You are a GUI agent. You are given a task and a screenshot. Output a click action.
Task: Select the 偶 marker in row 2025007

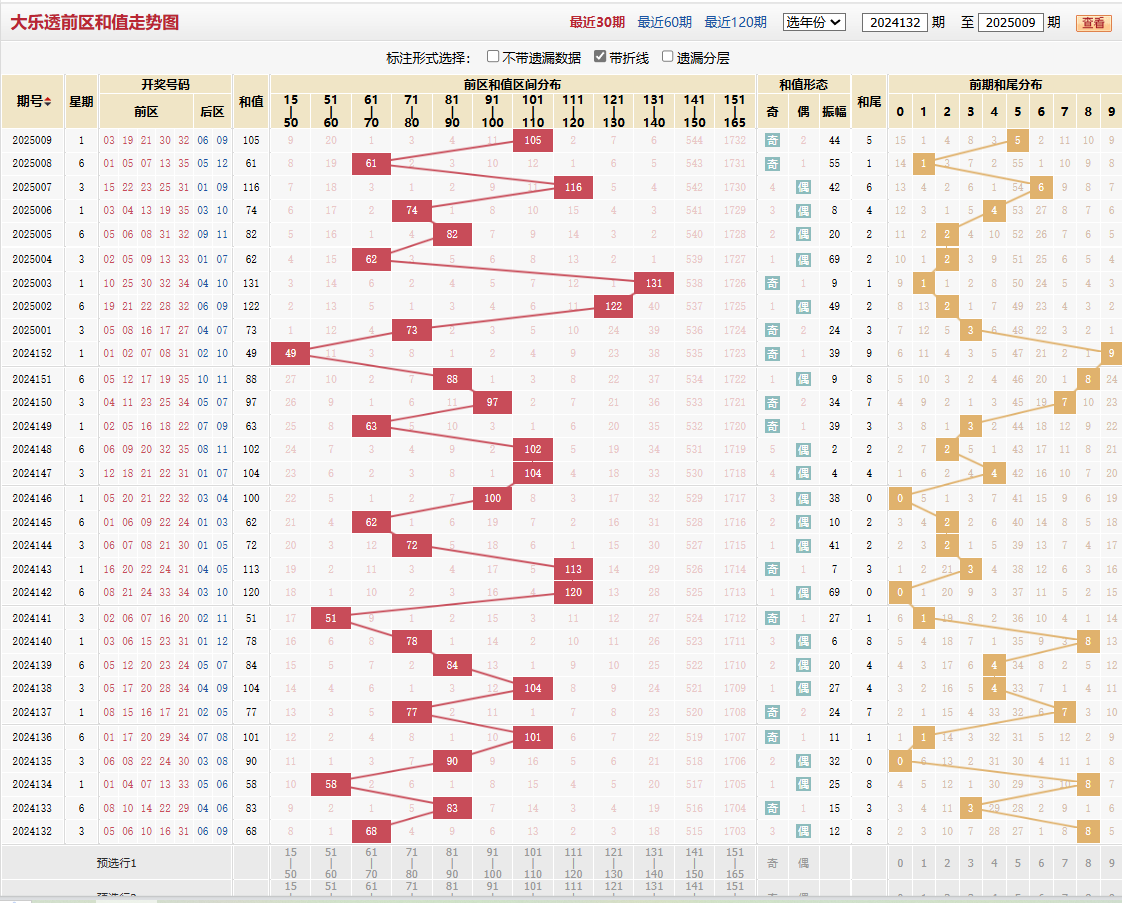[803, 187]
